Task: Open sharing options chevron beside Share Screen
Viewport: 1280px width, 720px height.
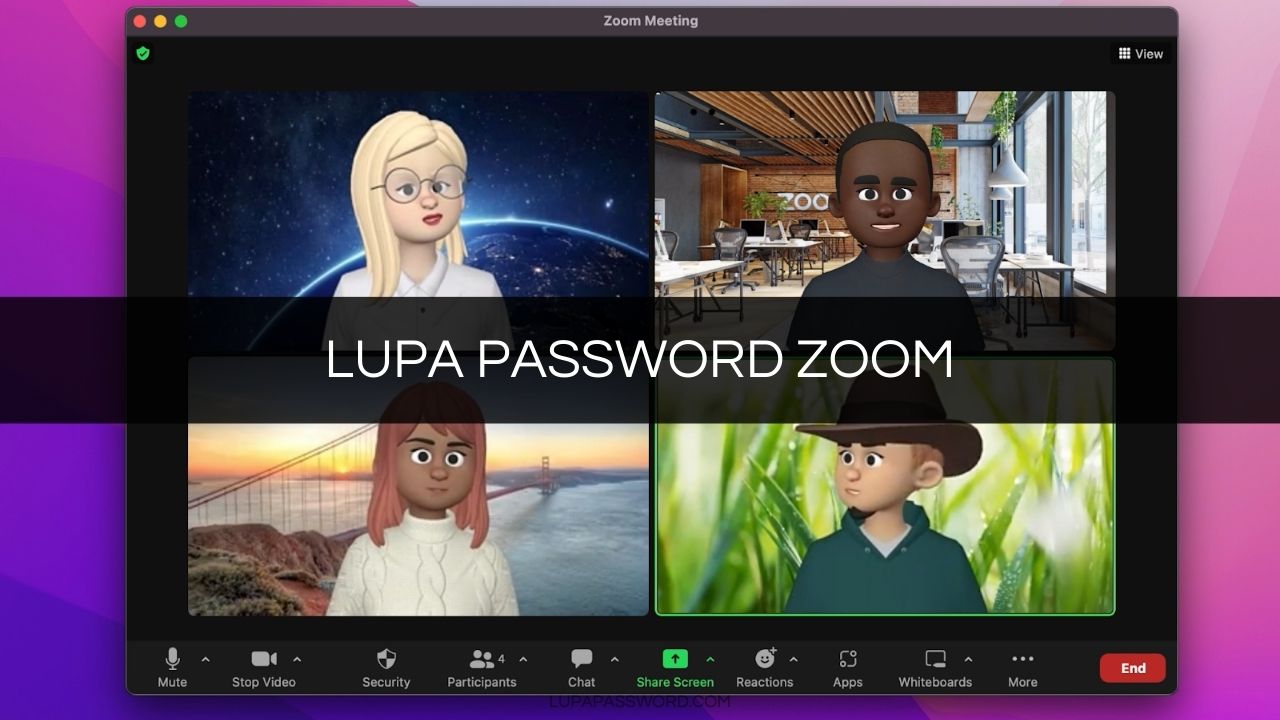Action: (710, 659)
